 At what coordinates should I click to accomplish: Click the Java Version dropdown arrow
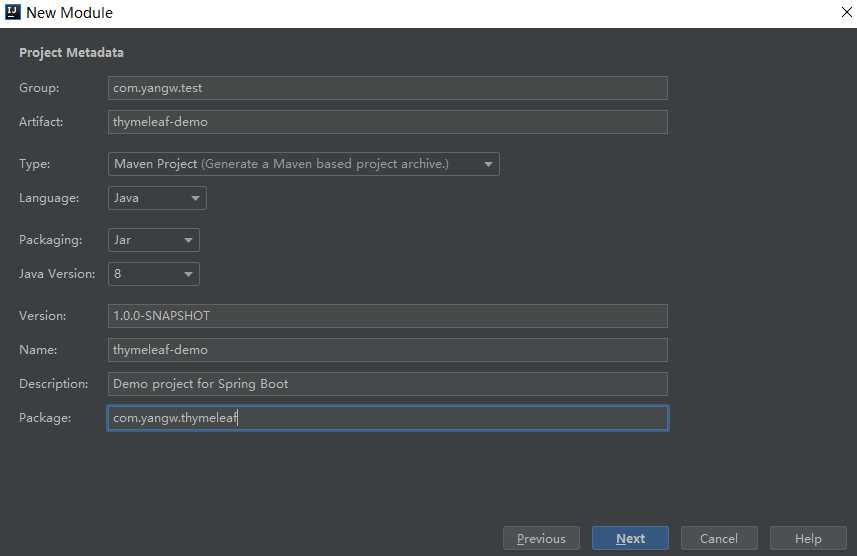(x=188, y=274)
